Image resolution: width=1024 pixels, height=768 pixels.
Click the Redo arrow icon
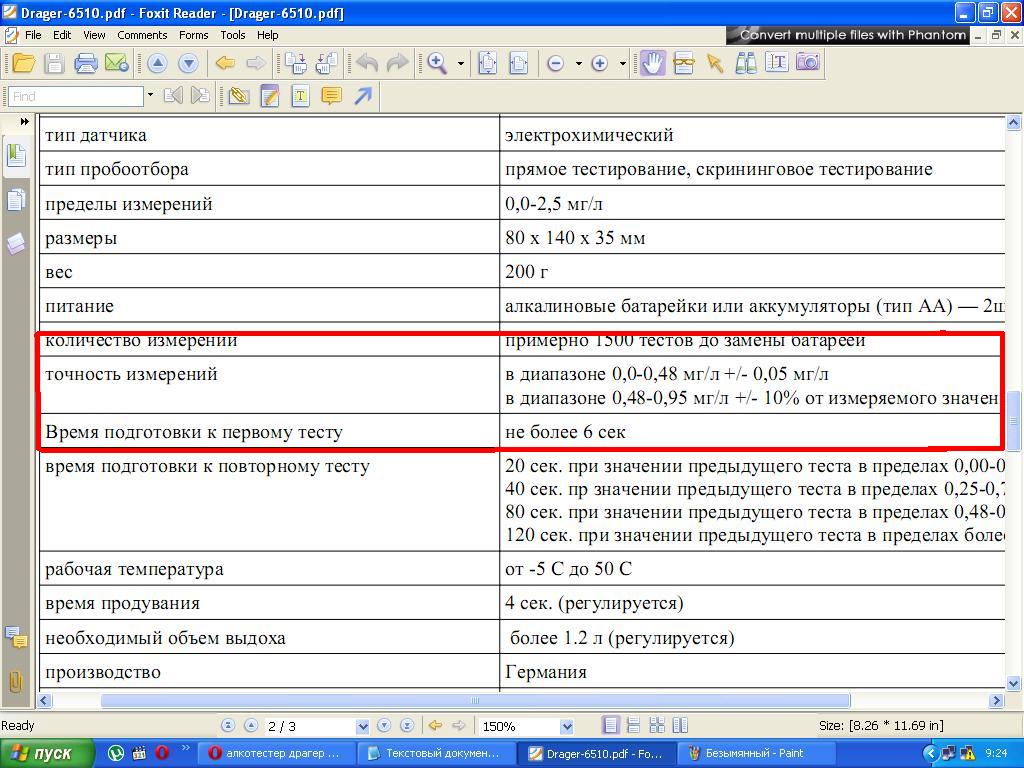click(x=397, y=63)
